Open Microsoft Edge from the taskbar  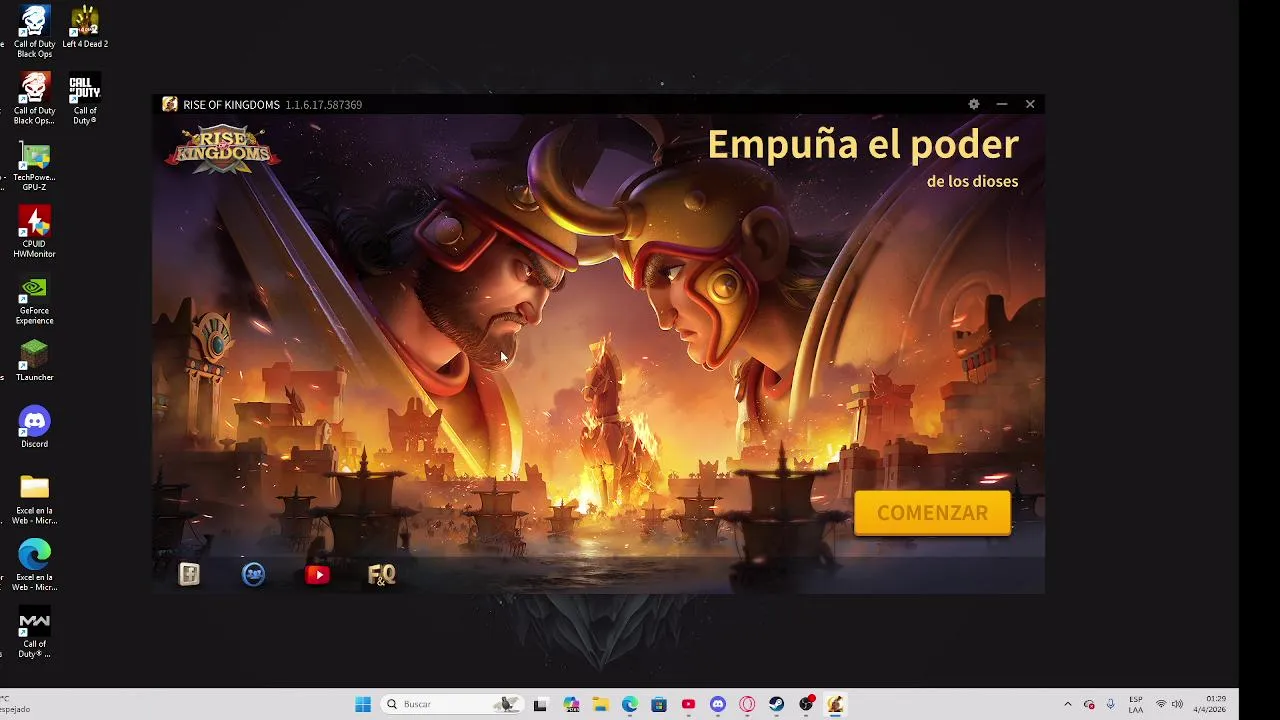pyautogui.click(x=630, y=704)
